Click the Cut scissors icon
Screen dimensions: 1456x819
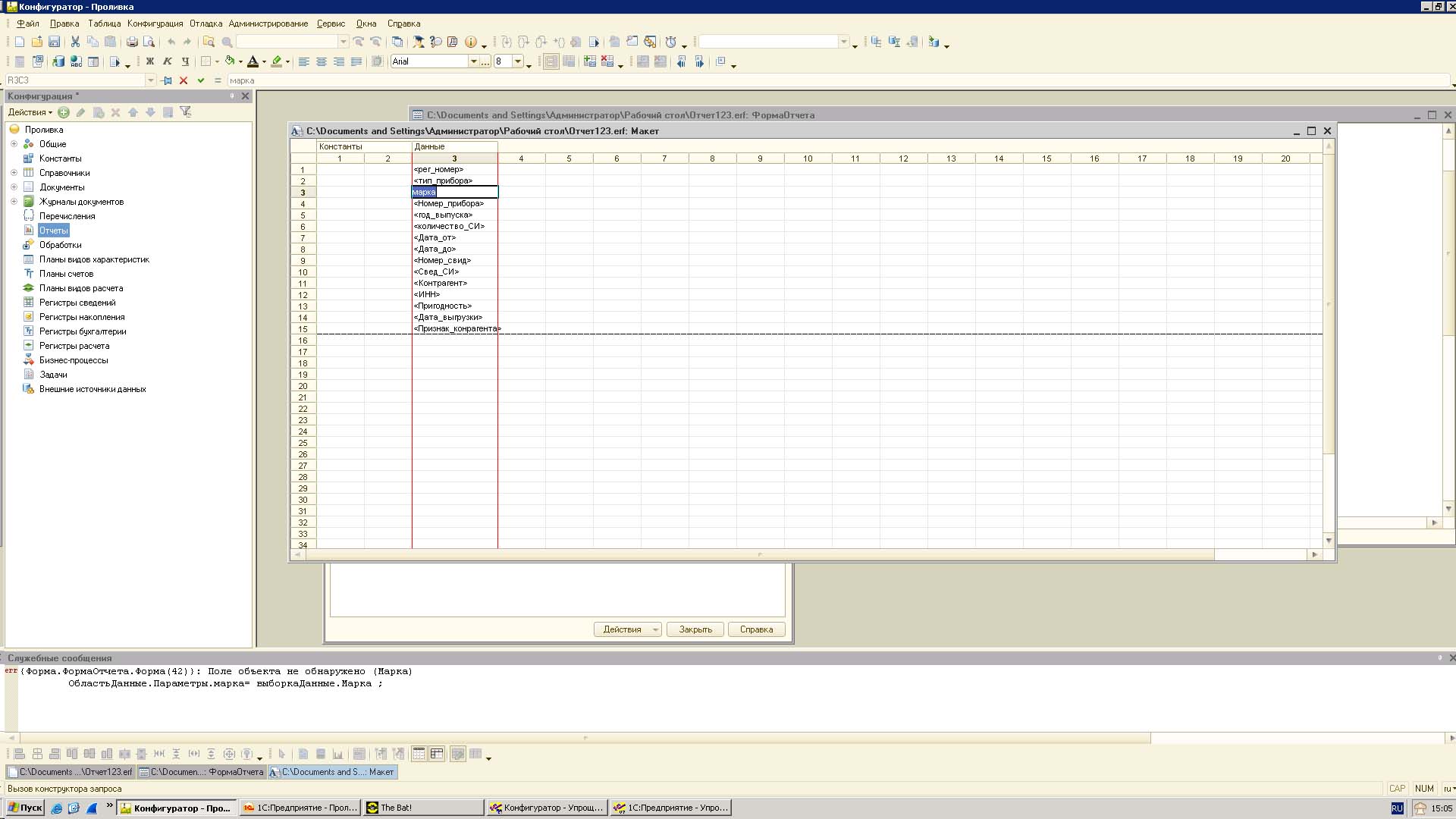tap(75, 42)
